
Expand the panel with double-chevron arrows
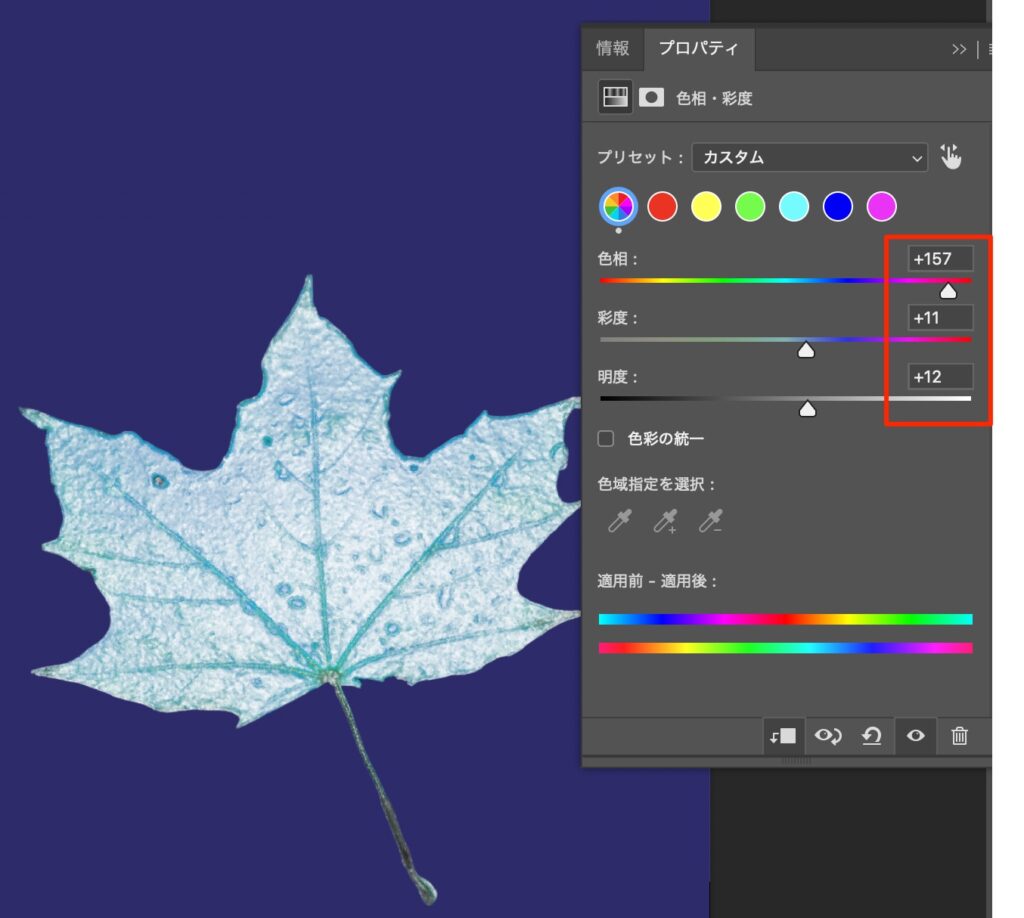coord(959,49)
